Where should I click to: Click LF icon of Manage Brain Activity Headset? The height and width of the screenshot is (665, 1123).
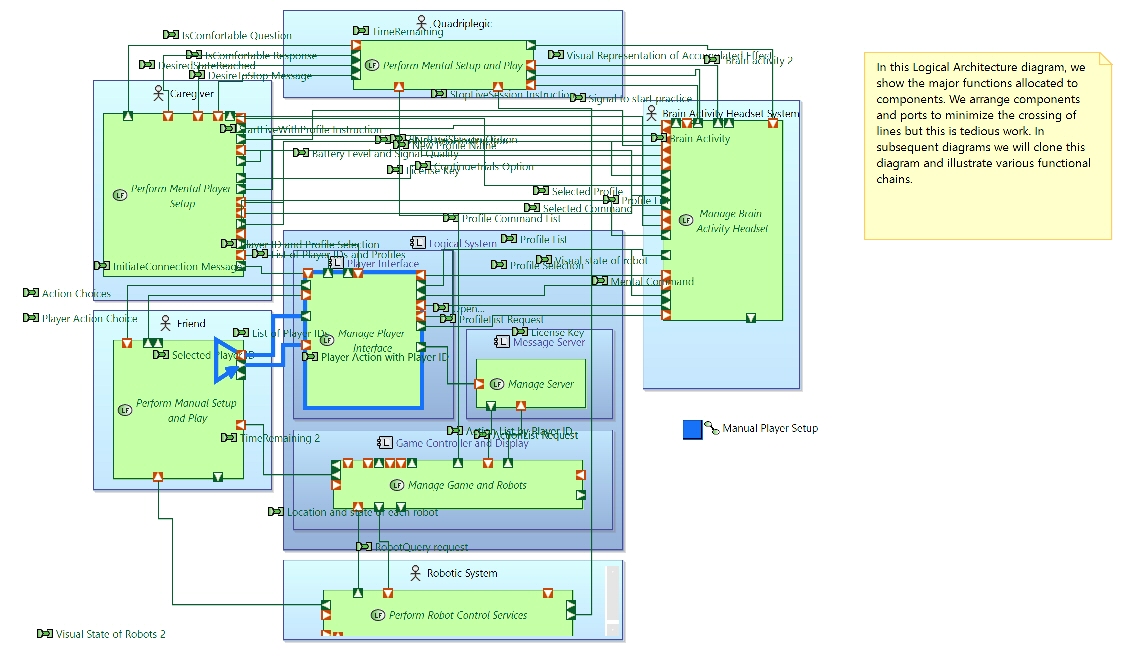pyautogui.click(x=686, y=220)
